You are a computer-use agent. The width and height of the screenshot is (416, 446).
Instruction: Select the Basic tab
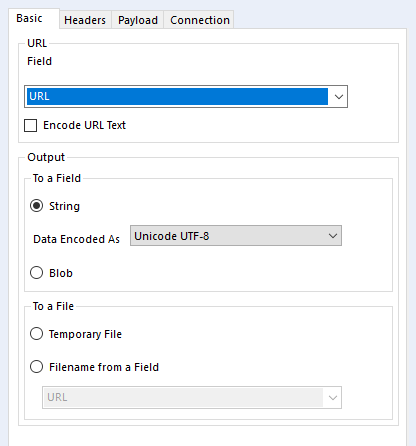pyautogui.click(x=29, y=18)
